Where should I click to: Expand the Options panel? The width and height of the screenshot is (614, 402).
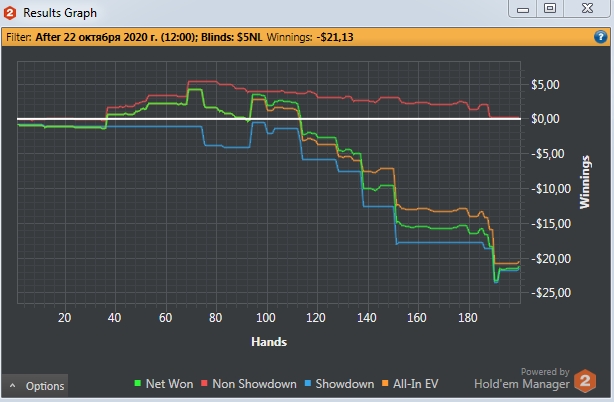pyautogui.click(x=35, y=386)
